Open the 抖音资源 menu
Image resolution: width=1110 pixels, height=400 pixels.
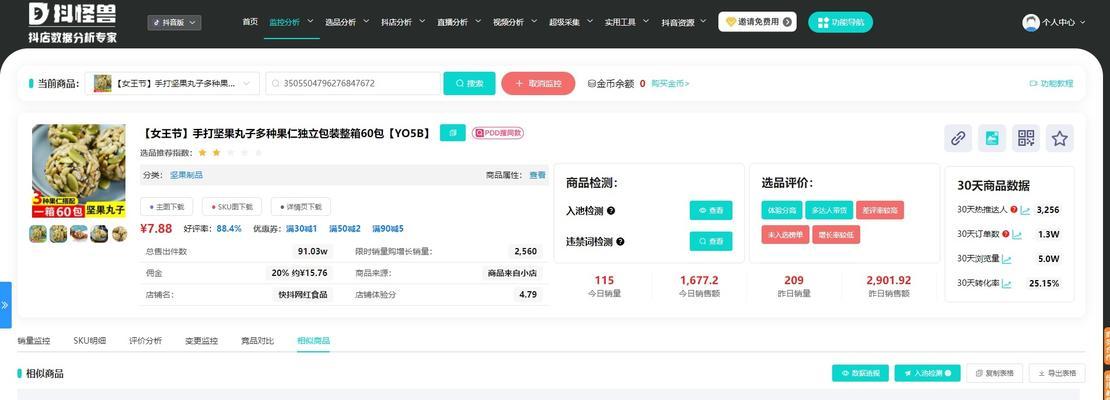pos(684,22)
